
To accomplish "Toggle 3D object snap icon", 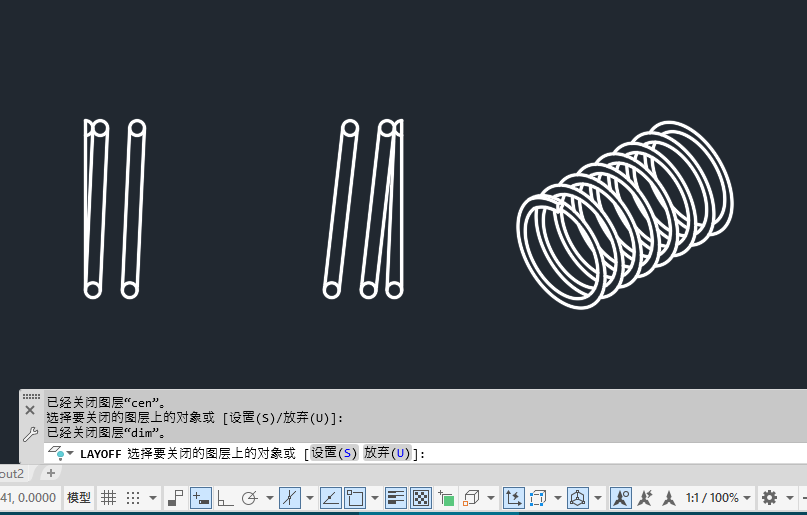I will click(x=471, y=498).
